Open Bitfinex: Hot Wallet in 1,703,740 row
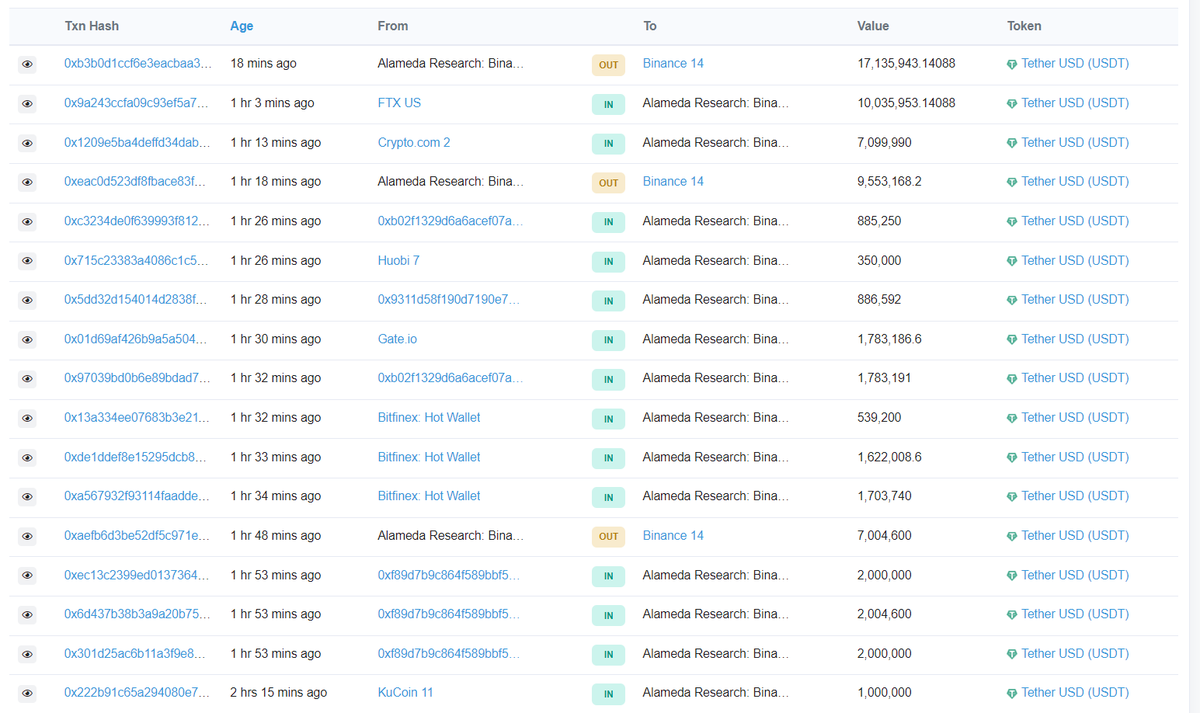Viewport: 1200px width, 713px height. pyautogui.click(x=429, y=496)
